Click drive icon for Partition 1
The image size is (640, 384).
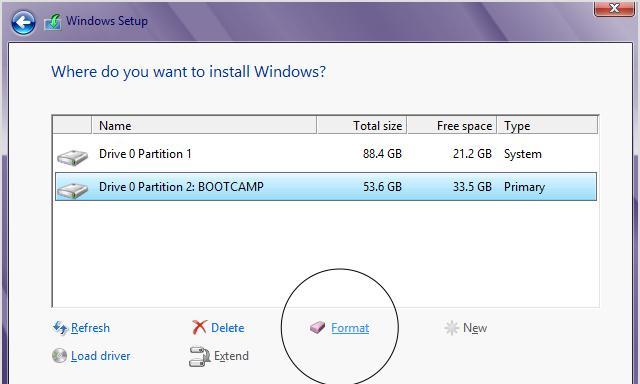[72, 158]
